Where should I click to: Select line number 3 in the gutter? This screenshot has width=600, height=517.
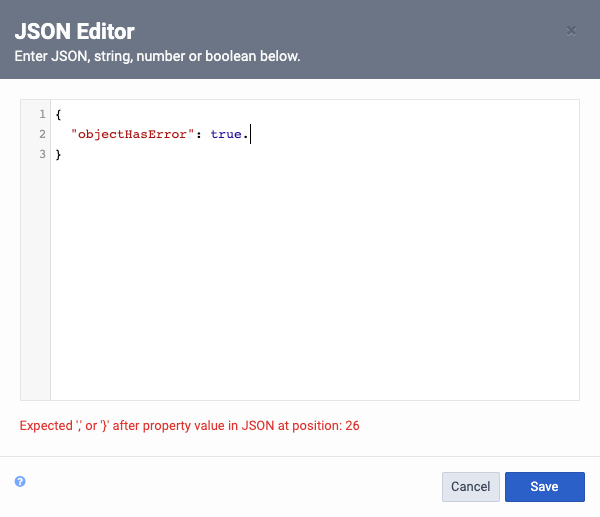click(42, 154)
